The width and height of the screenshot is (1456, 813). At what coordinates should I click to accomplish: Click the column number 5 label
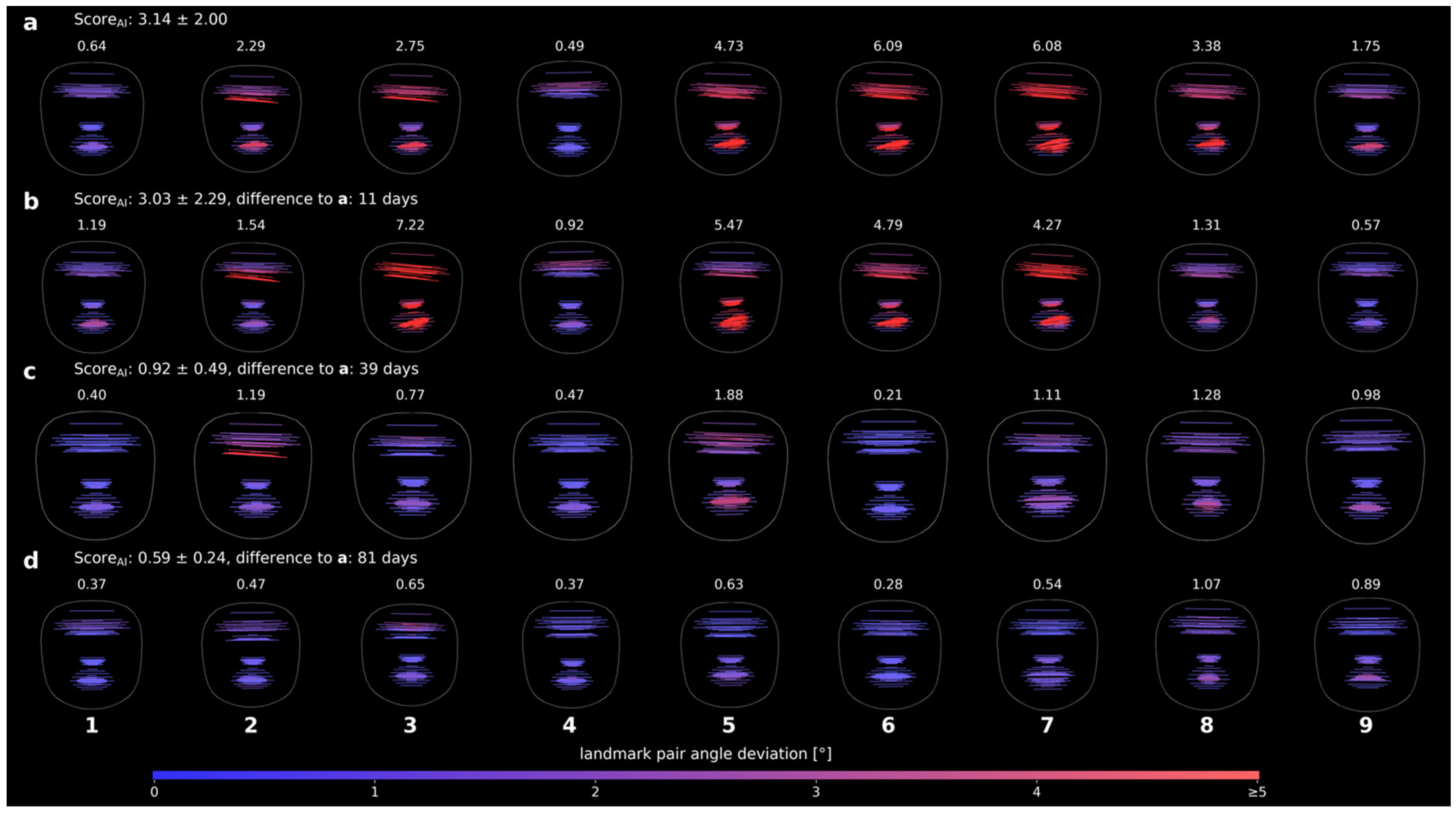click(728, 725)
